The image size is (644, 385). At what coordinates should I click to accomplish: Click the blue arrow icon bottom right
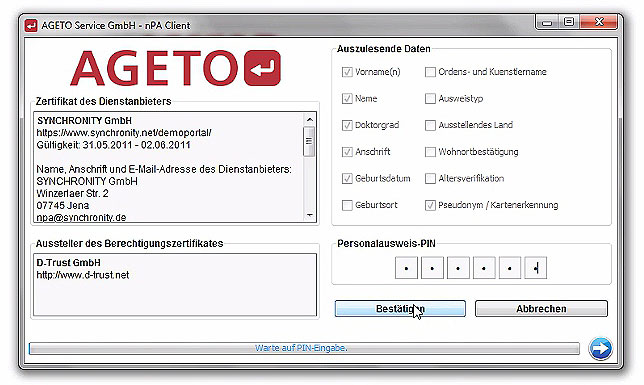coord(600,348)
